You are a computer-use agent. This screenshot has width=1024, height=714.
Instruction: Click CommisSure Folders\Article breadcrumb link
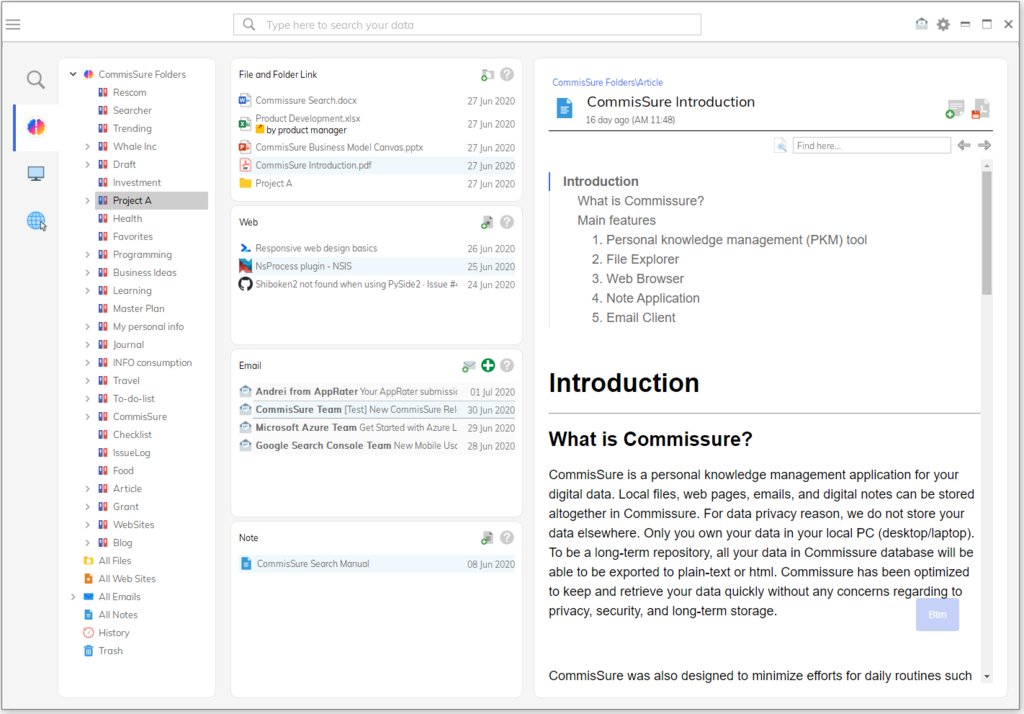click(x=607, y=82)
